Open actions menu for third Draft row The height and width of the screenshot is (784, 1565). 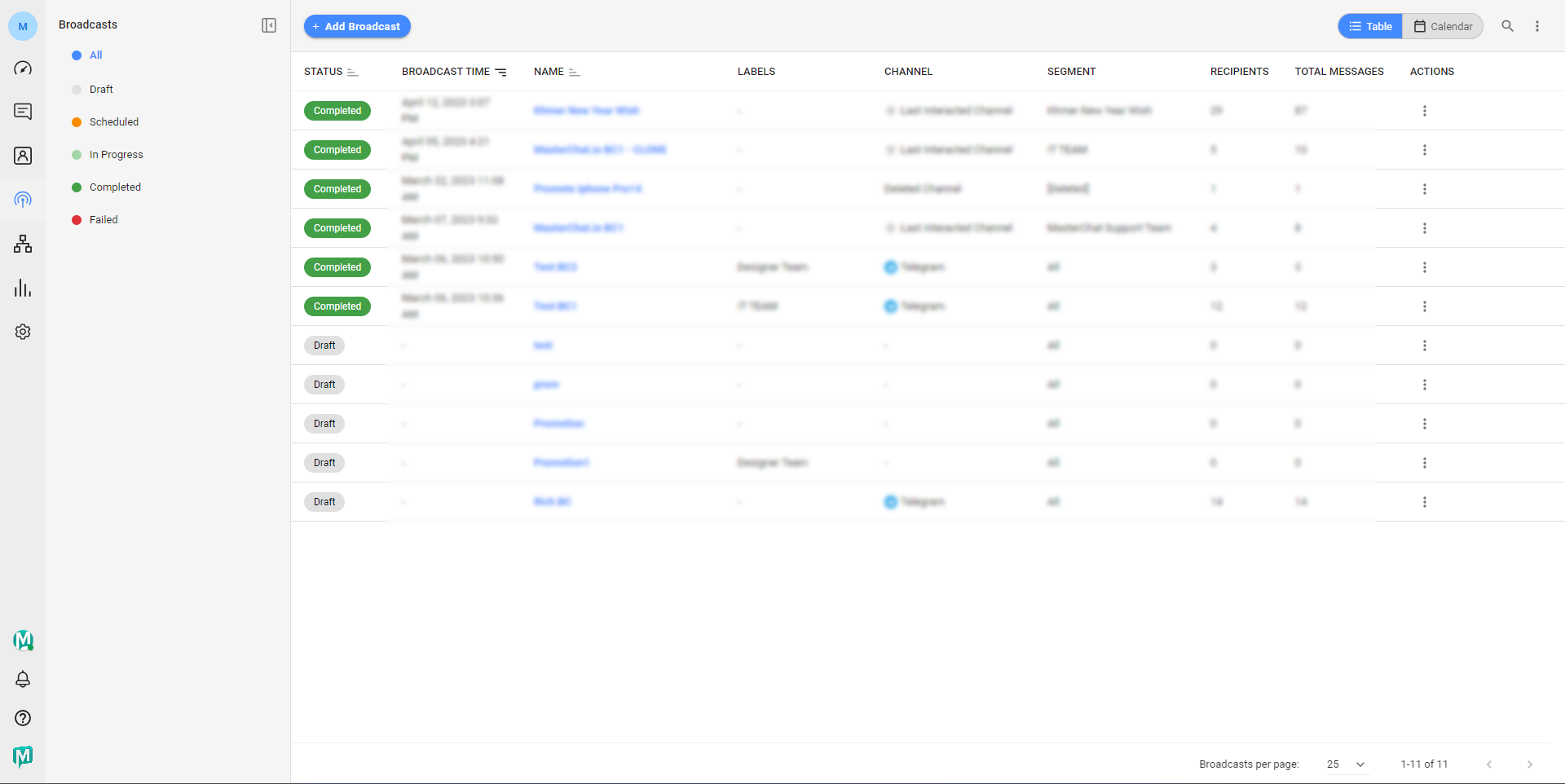(x=1425, y=424)
